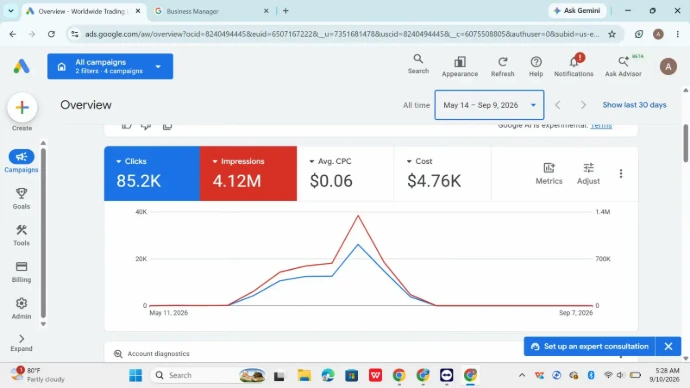This screenshot has height=388, width=690.
Task: Click the sidebar scrollbar up arrow
Action: (x=43, y=143)
